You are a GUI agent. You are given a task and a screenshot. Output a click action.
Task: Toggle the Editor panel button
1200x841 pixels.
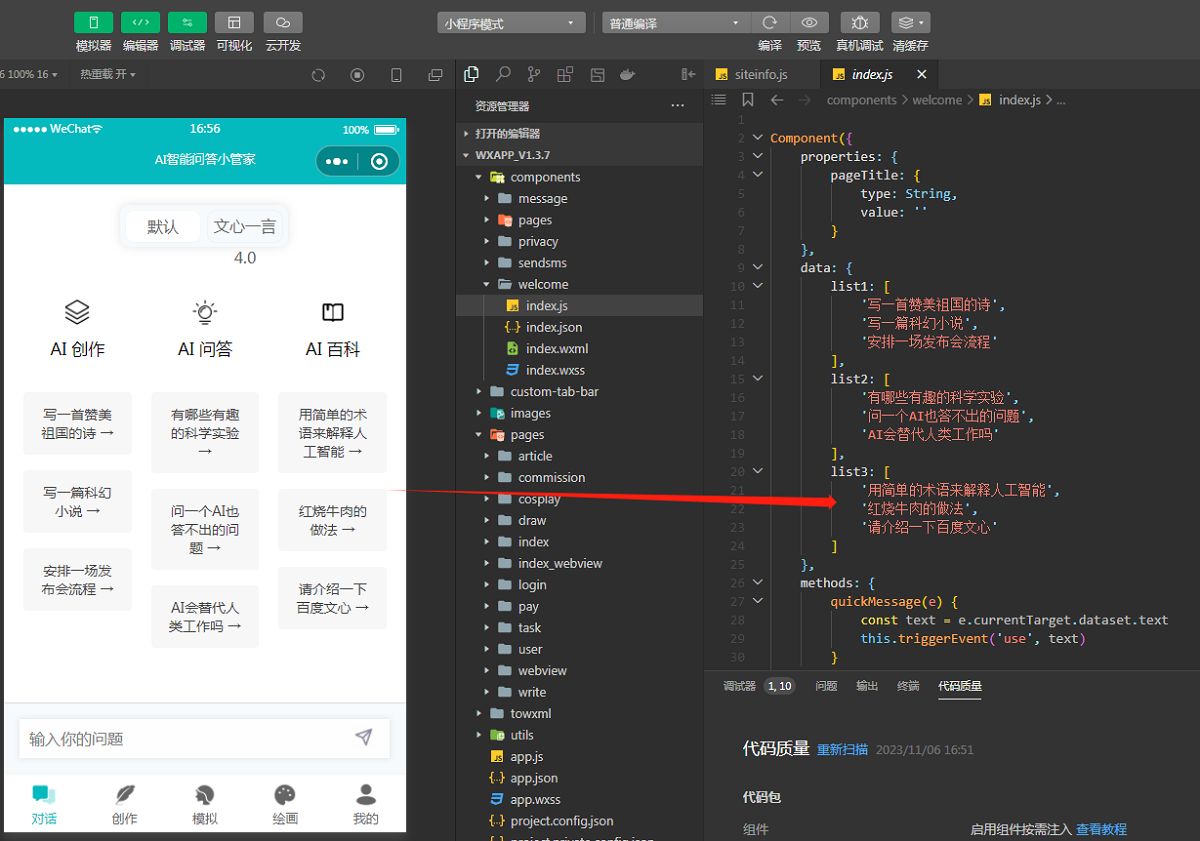coord(140,23)
